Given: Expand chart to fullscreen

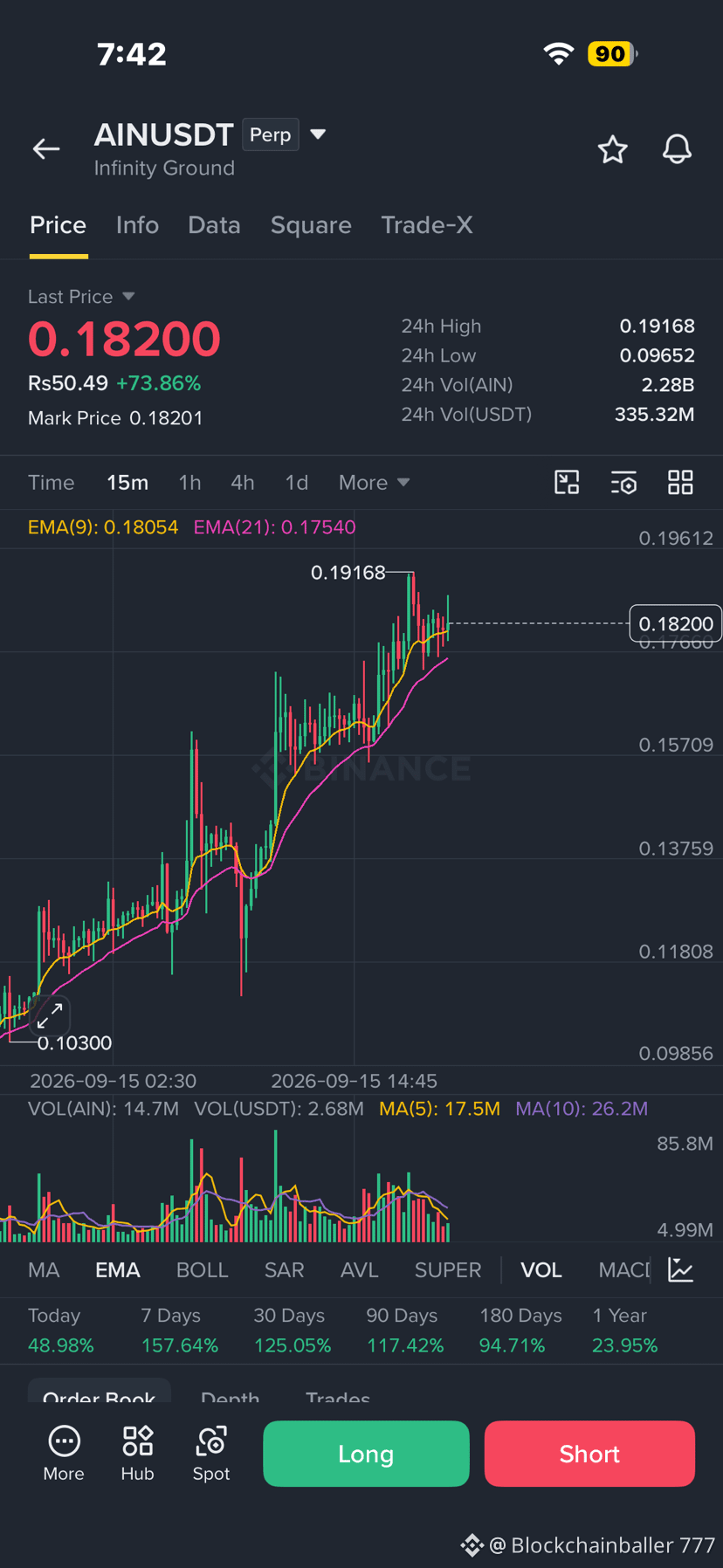Looking at the screenshot, I should [x=50, y=1015].
